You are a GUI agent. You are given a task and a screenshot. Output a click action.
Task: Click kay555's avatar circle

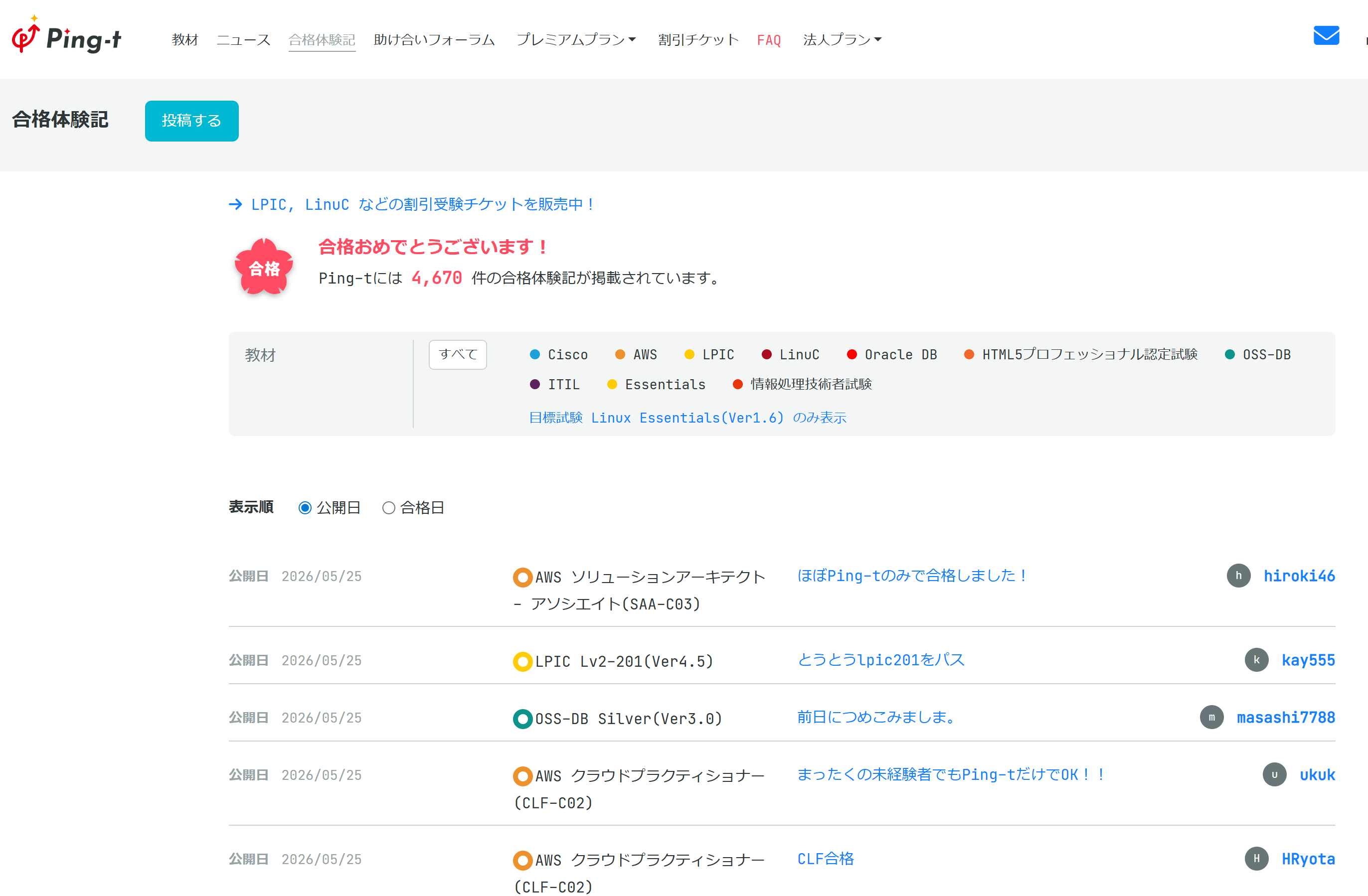1256,660
